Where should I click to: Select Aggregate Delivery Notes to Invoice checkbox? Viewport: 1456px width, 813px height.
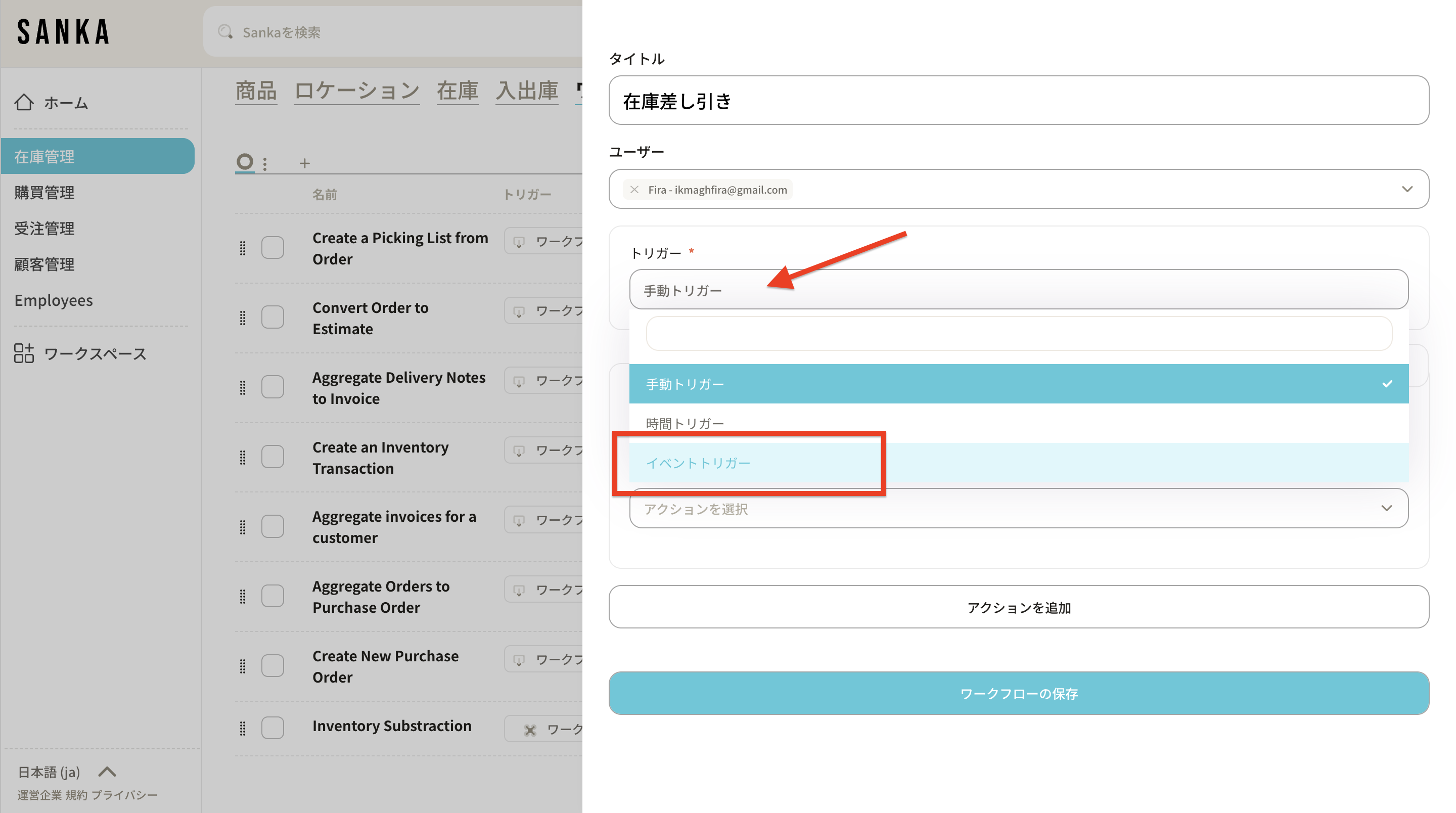point(272,387)
